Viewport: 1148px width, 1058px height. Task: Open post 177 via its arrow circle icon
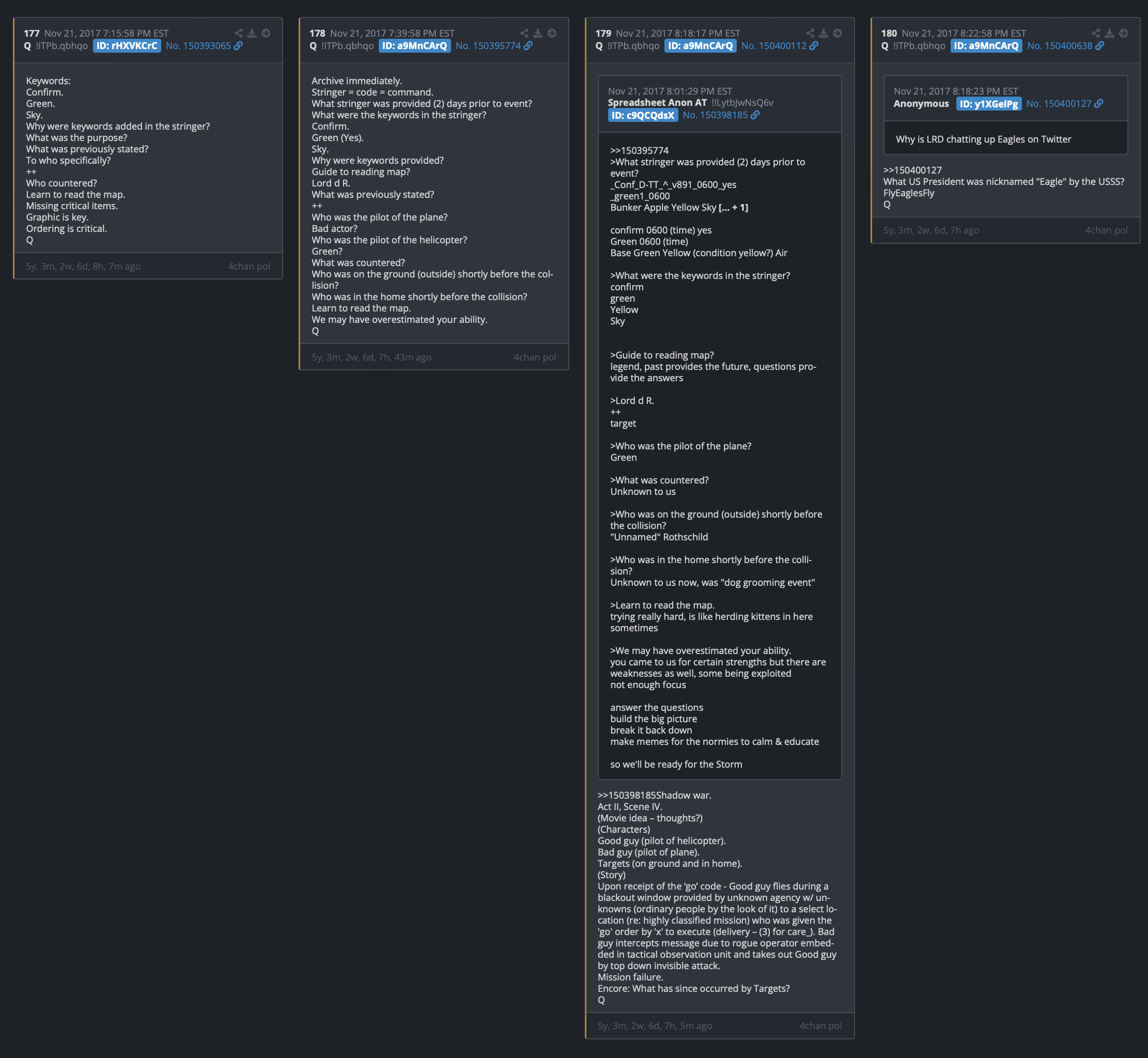tap(266, 33)
